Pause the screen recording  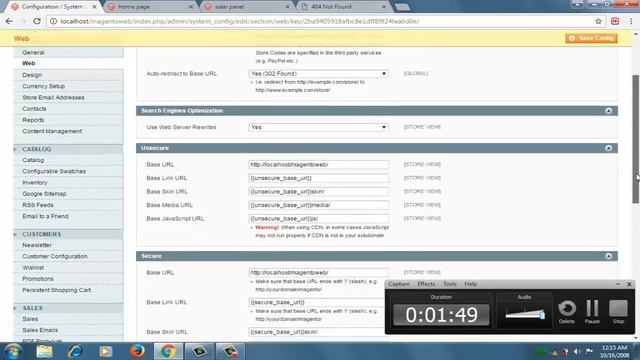[x=592, y=312]
